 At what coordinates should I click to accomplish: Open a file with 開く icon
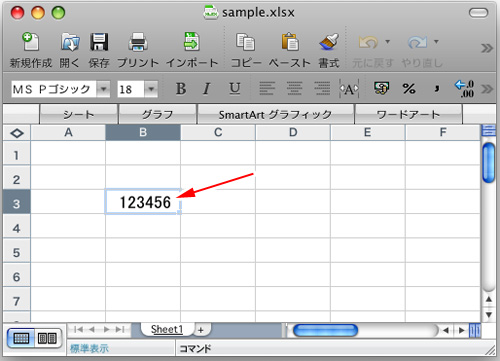70,42
